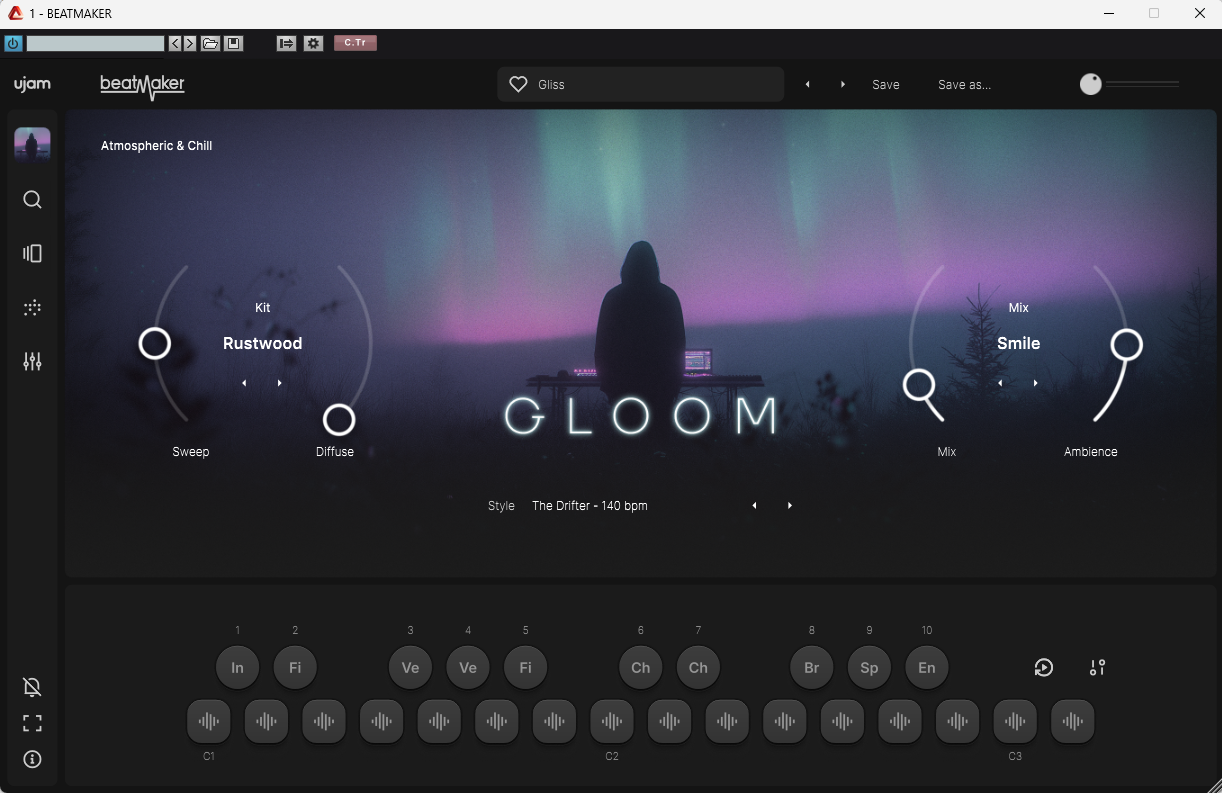Click the Sweep knob handle
The height and width of the screenshot is (793, 1222).
pyautogui.click(x=155, y=344)
